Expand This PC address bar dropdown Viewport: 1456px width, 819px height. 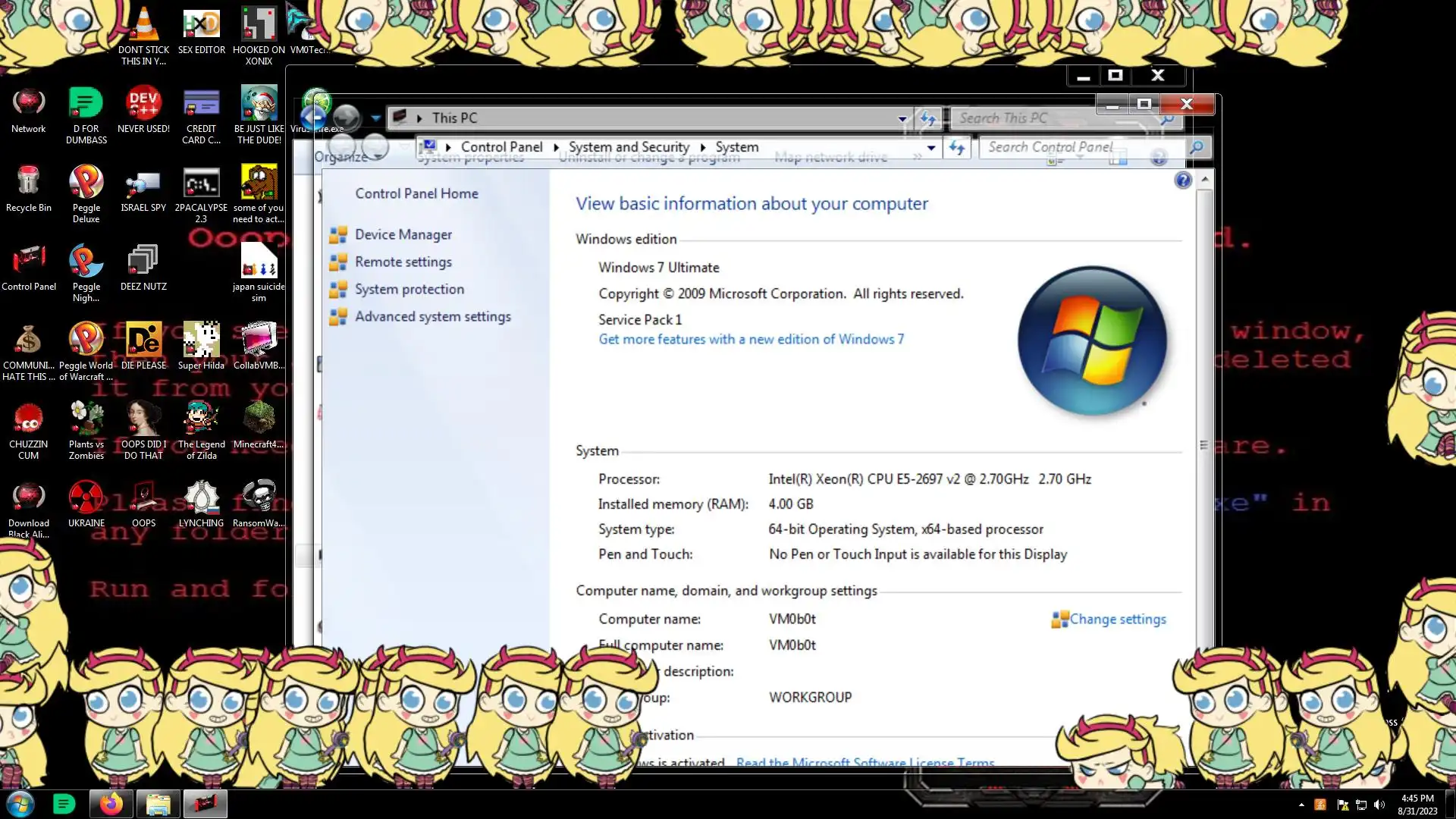click(902, 118)
